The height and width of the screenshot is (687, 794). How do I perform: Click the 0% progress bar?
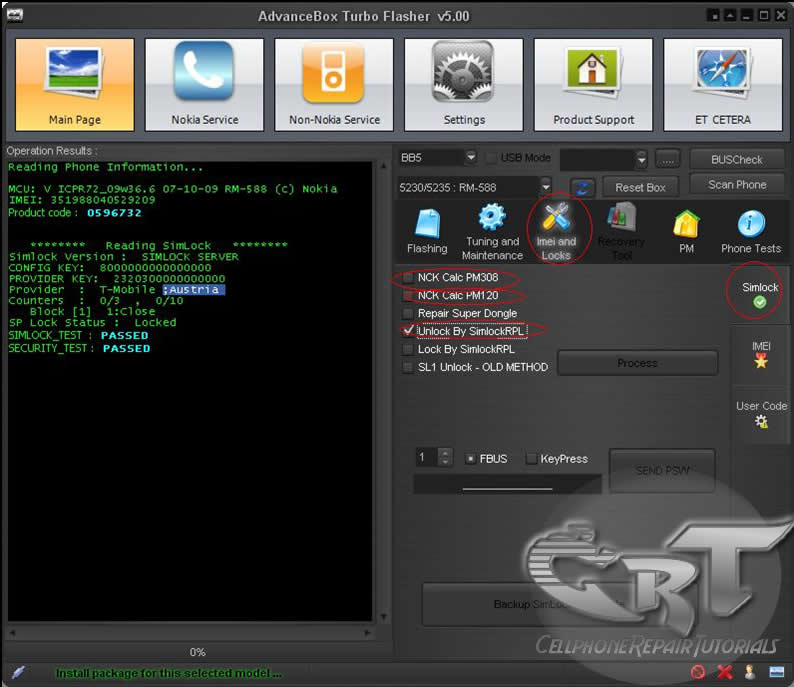tap(196, 652)
